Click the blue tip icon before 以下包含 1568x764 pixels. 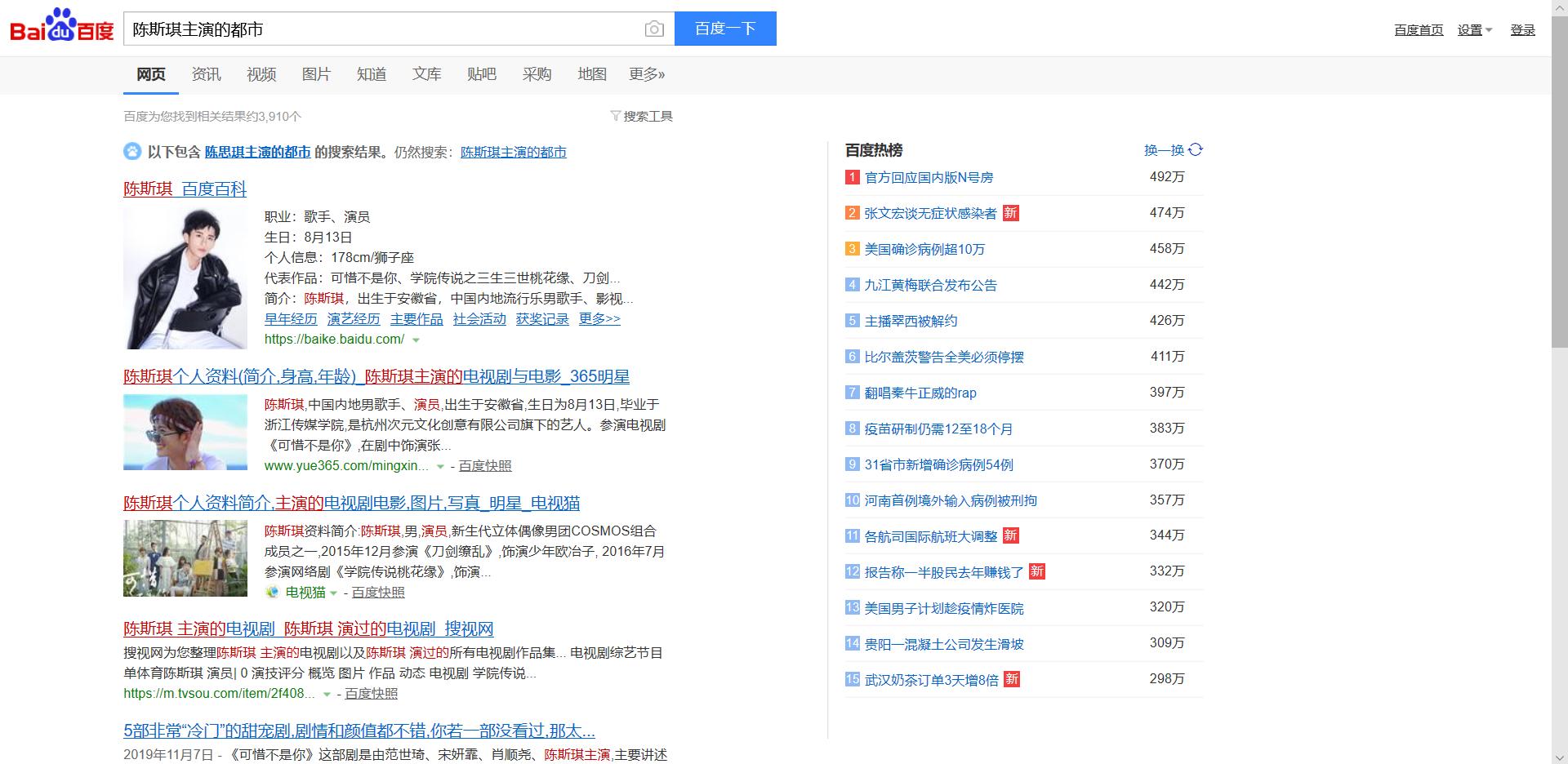coord(132,151)
